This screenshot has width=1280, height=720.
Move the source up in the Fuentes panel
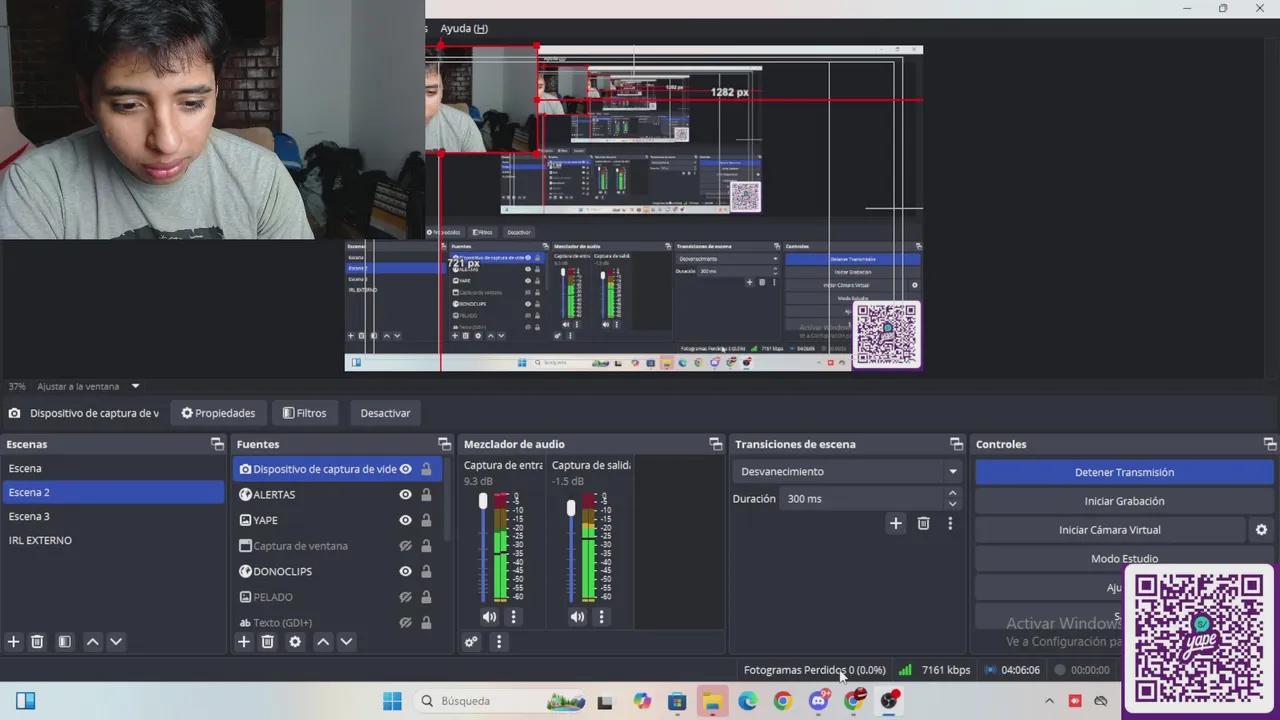click(323, 642)
